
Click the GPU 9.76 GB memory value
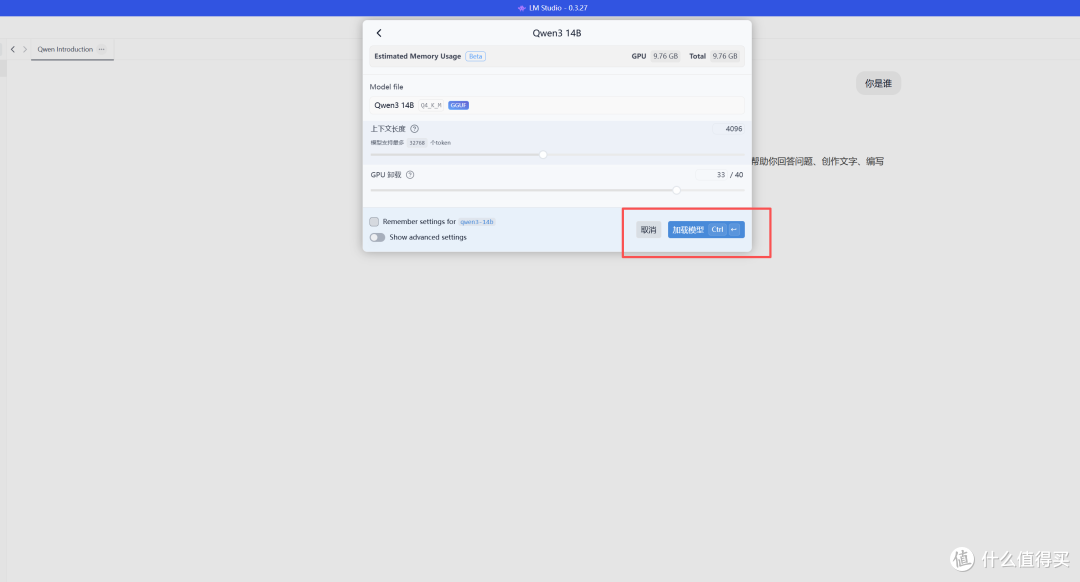[x=665, y=56]
